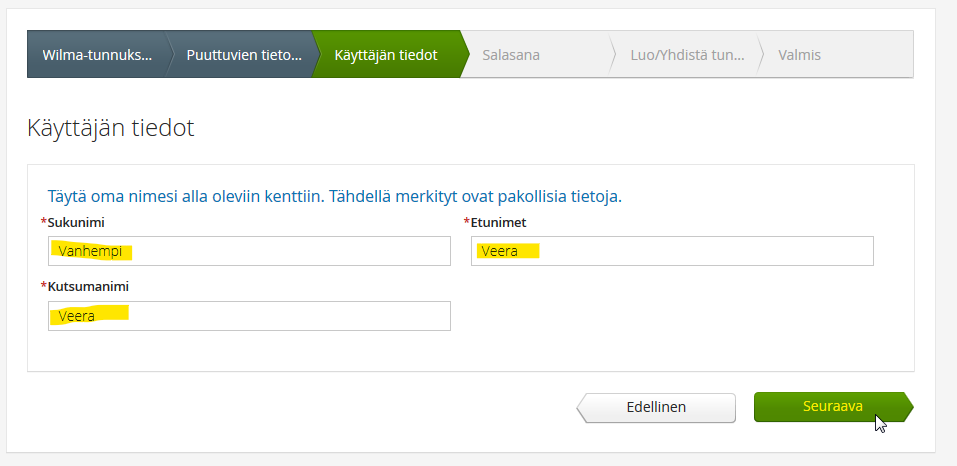Place cursor in the Kutsumanimi field
This screenshot has height=466, width=957.
coord(249,315)
